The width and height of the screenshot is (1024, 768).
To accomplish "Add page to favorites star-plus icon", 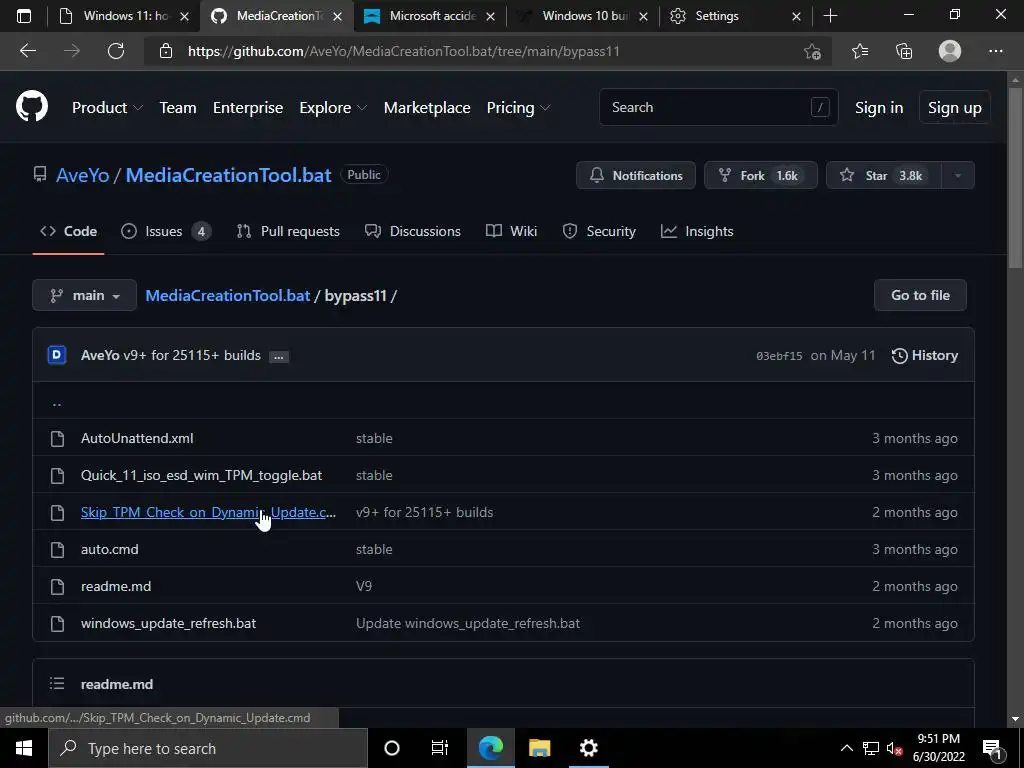I will [x=812, y=51].
